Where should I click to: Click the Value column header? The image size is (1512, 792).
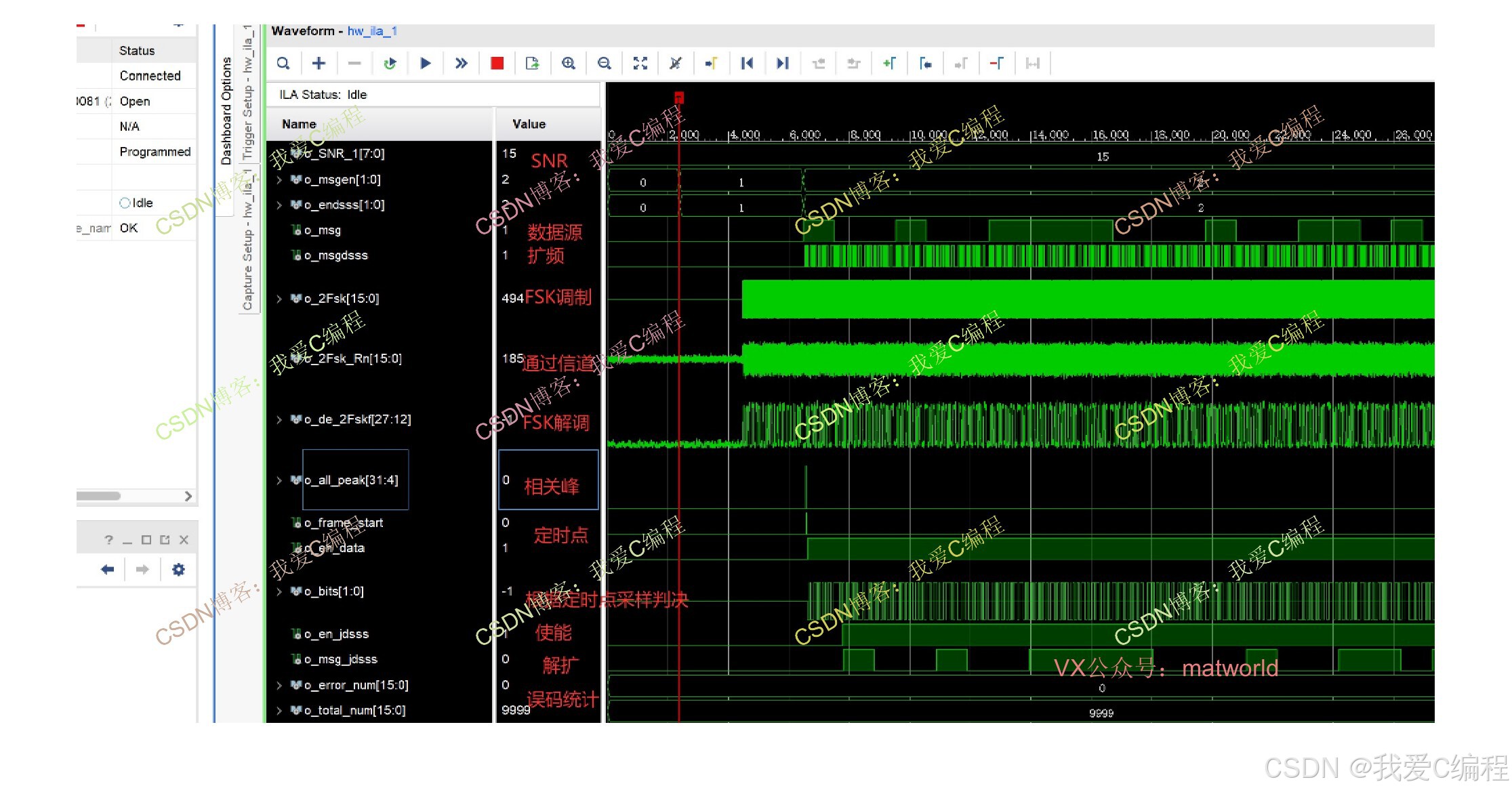pos(529,124)
